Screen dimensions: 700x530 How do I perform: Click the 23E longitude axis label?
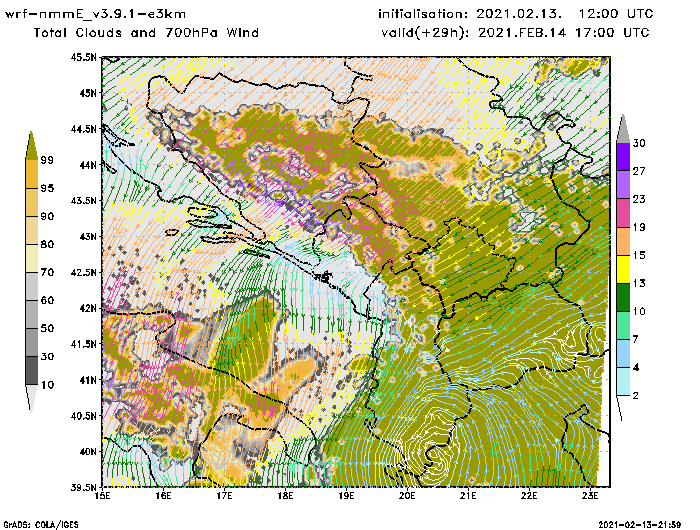(x=590, y=496)
